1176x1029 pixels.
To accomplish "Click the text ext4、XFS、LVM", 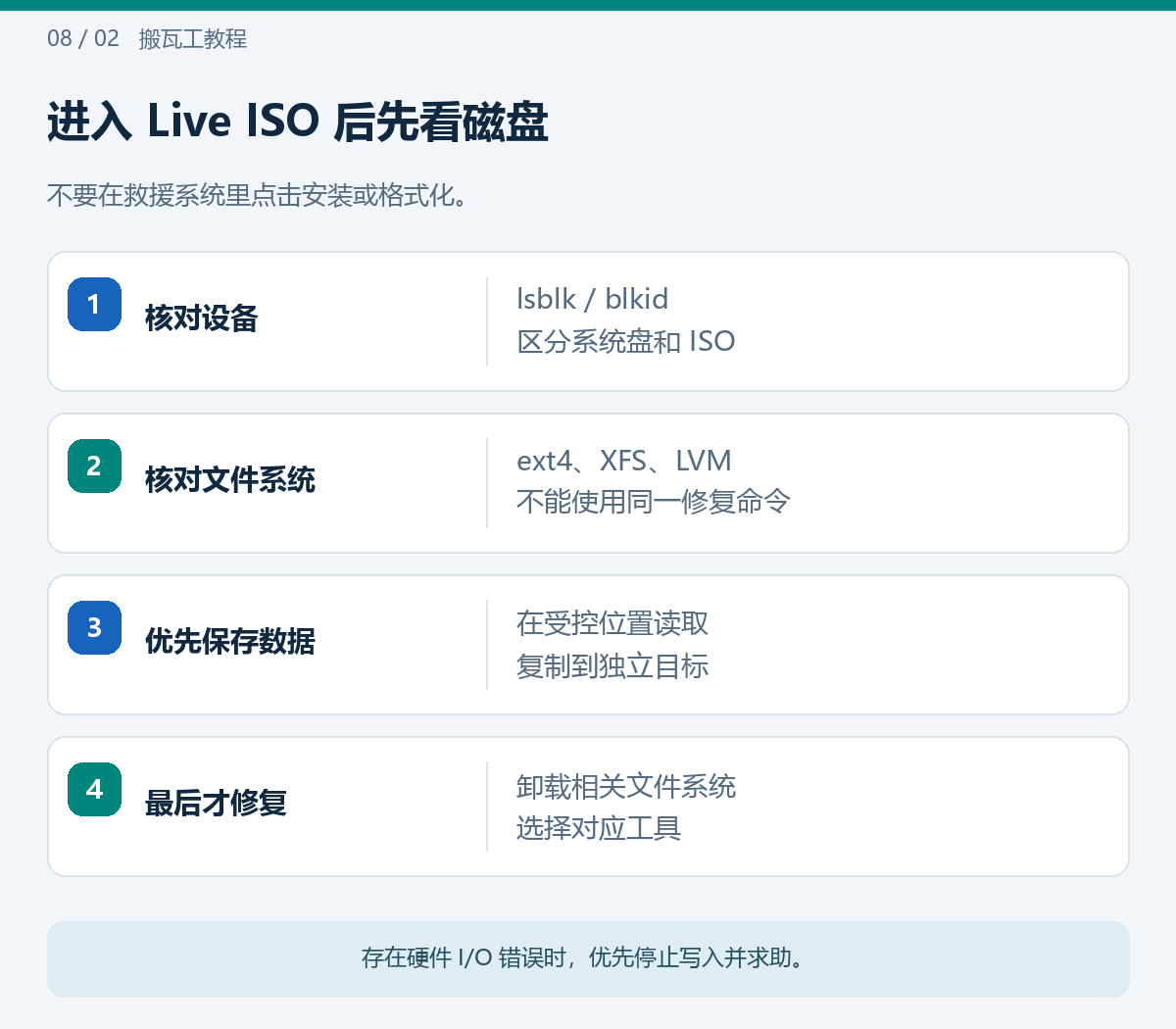I will tap(624, 461).
